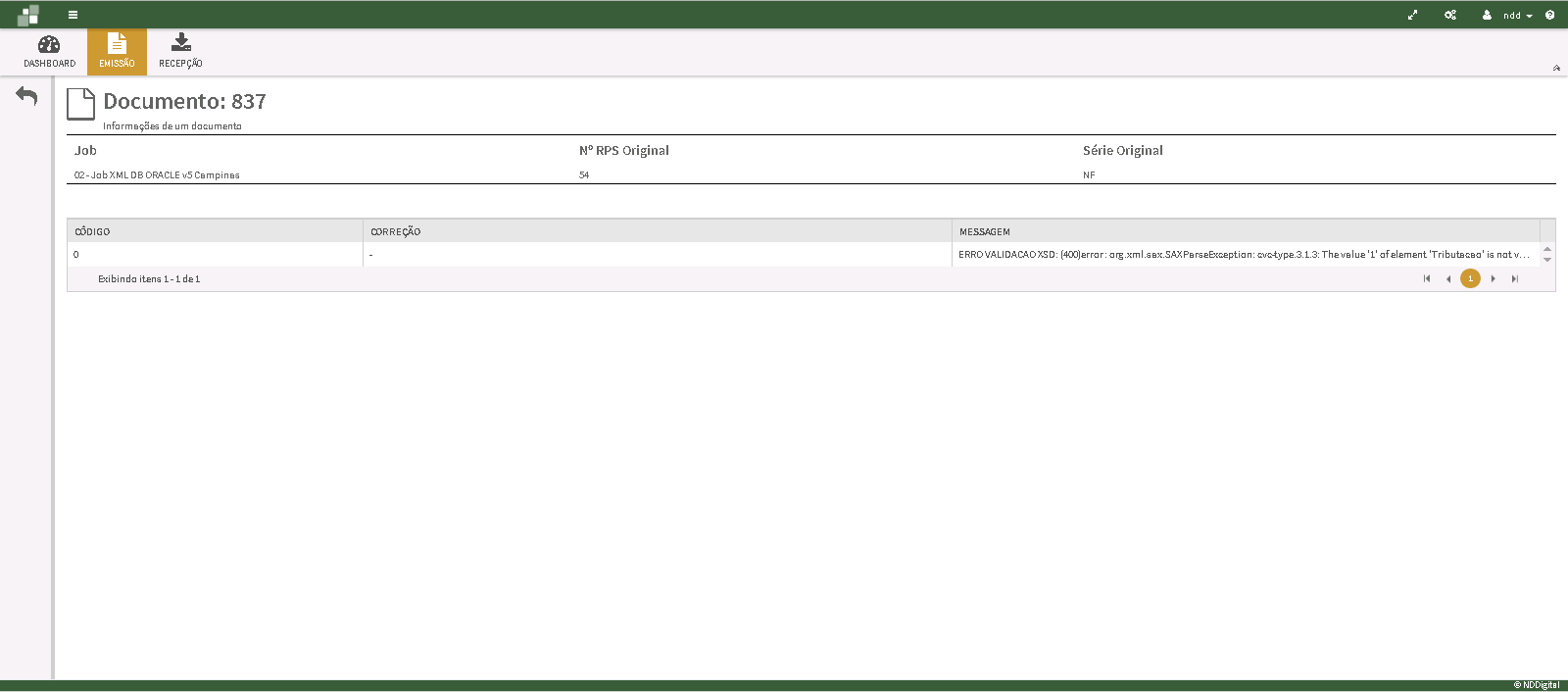
Task: Click the error row's down arrow
Action: coord(1547,260)
